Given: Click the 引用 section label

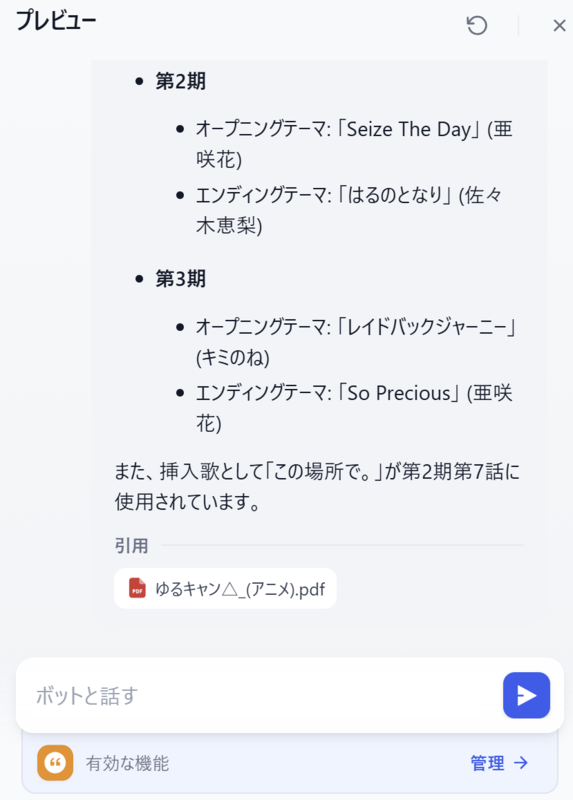Looking at the screenshot, I should [x=131, y=545].
